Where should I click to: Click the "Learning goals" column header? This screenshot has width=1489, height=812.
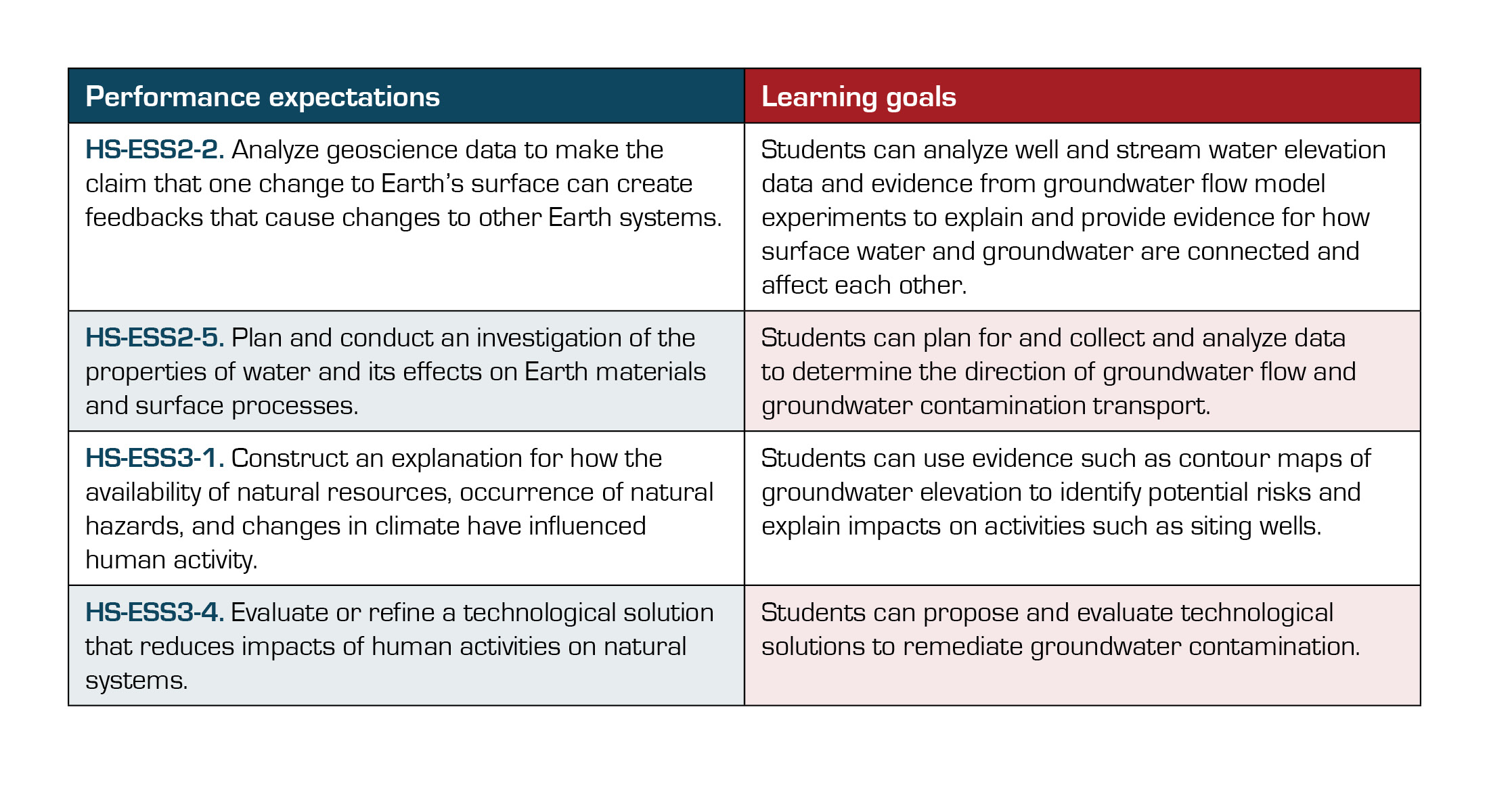[858, 97]
